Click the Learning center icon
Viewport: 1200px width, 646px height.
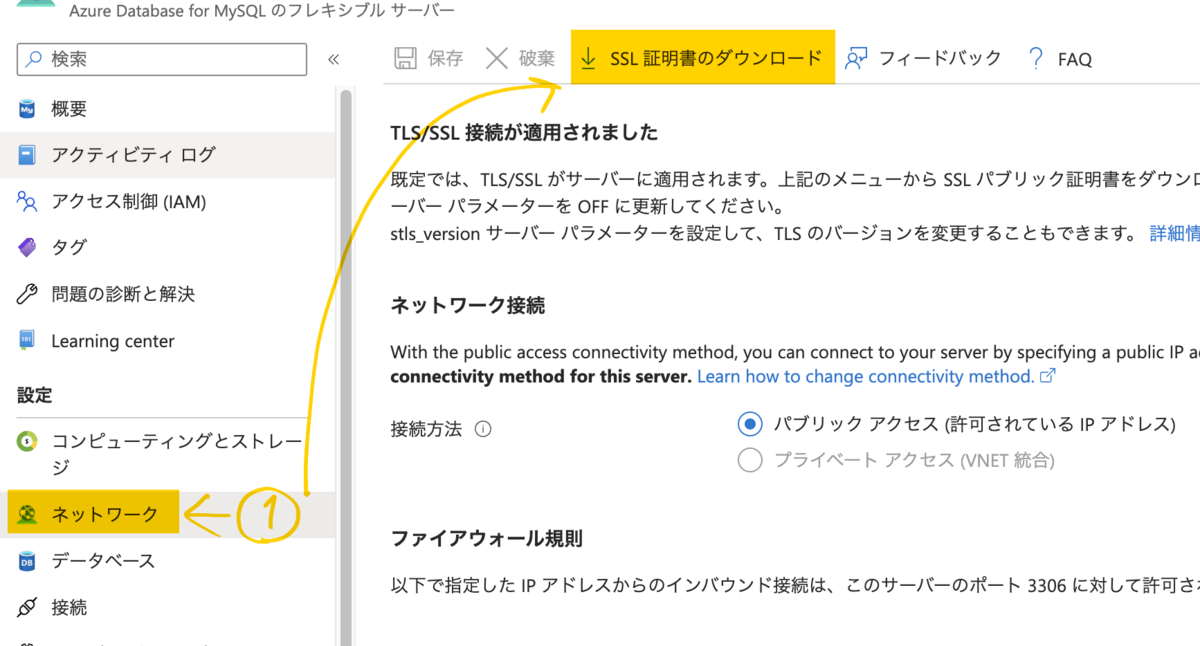click(27, 341)
